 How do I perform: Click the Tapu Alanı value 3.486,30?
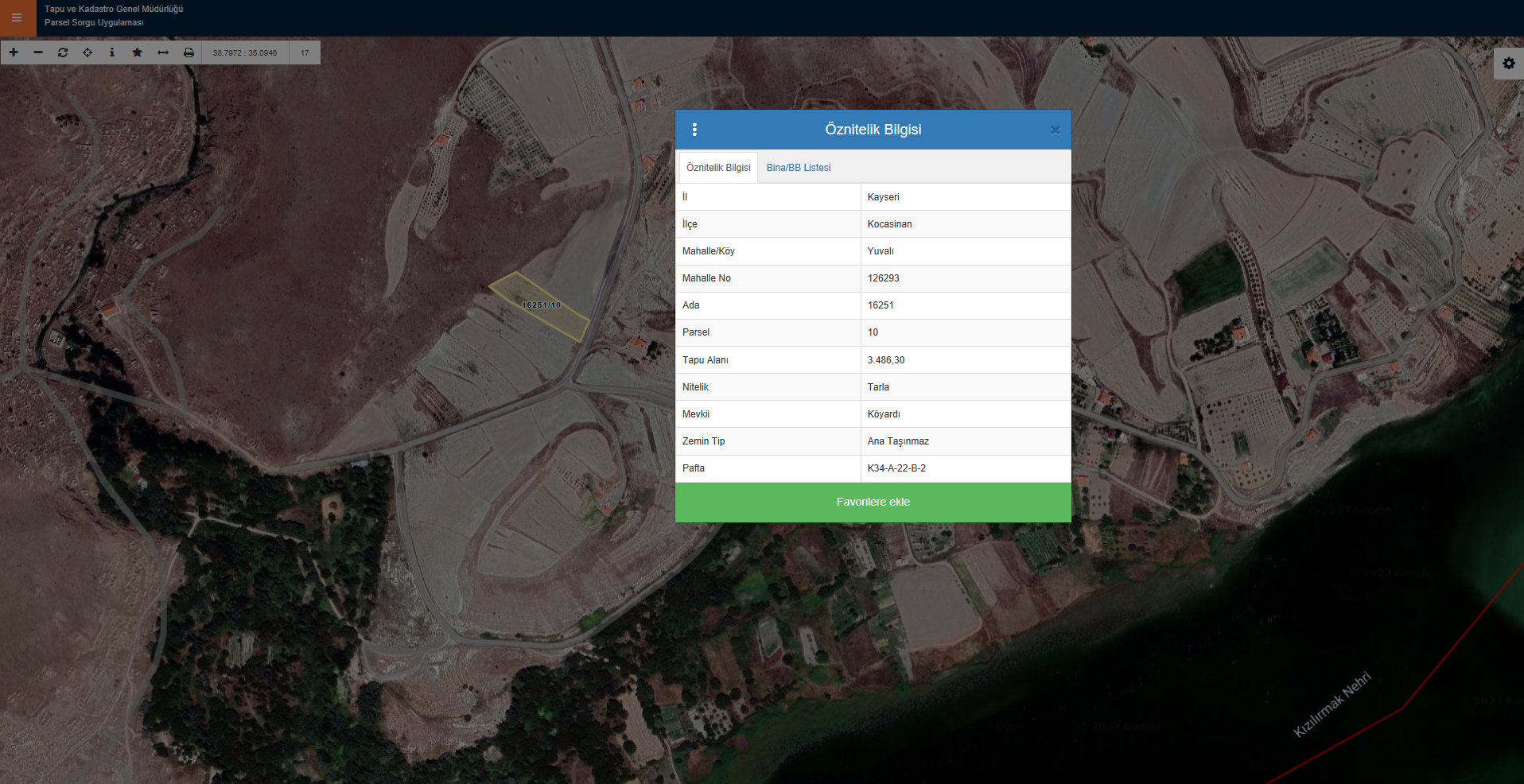[886, 360]
